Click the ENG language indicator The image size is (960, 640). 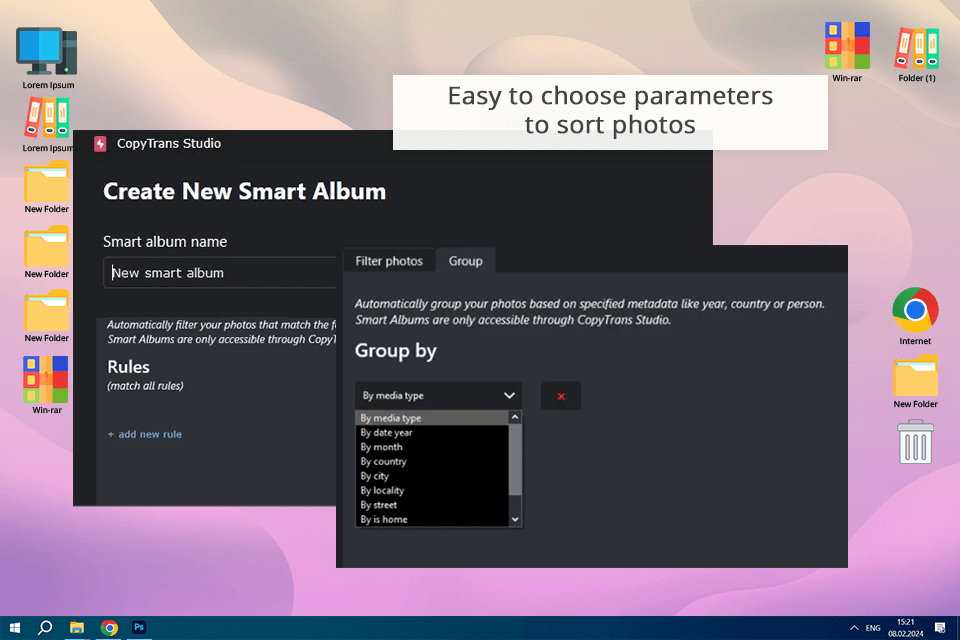coord(873,628)
